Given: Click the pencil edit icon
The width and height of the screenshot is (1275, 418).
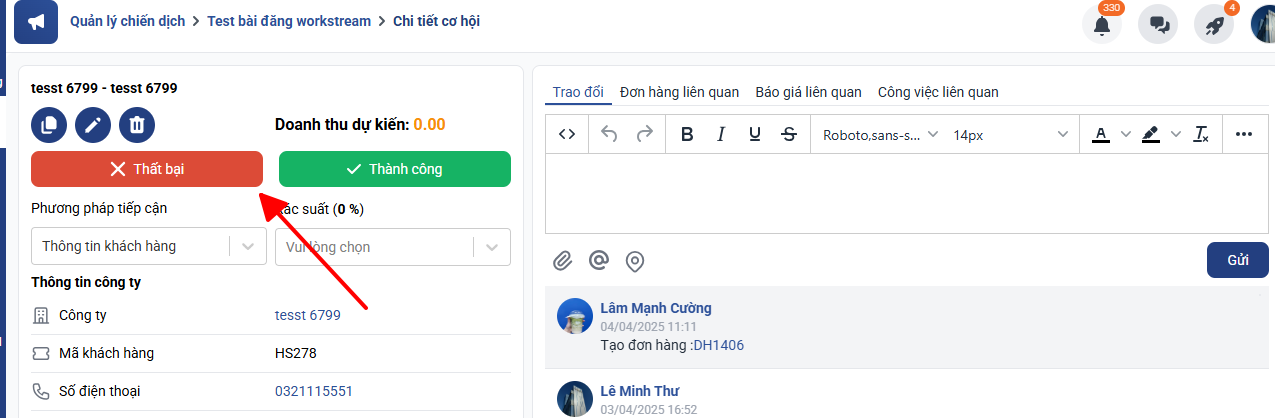Looking at the screenshot, I should [x=93, y=125].
